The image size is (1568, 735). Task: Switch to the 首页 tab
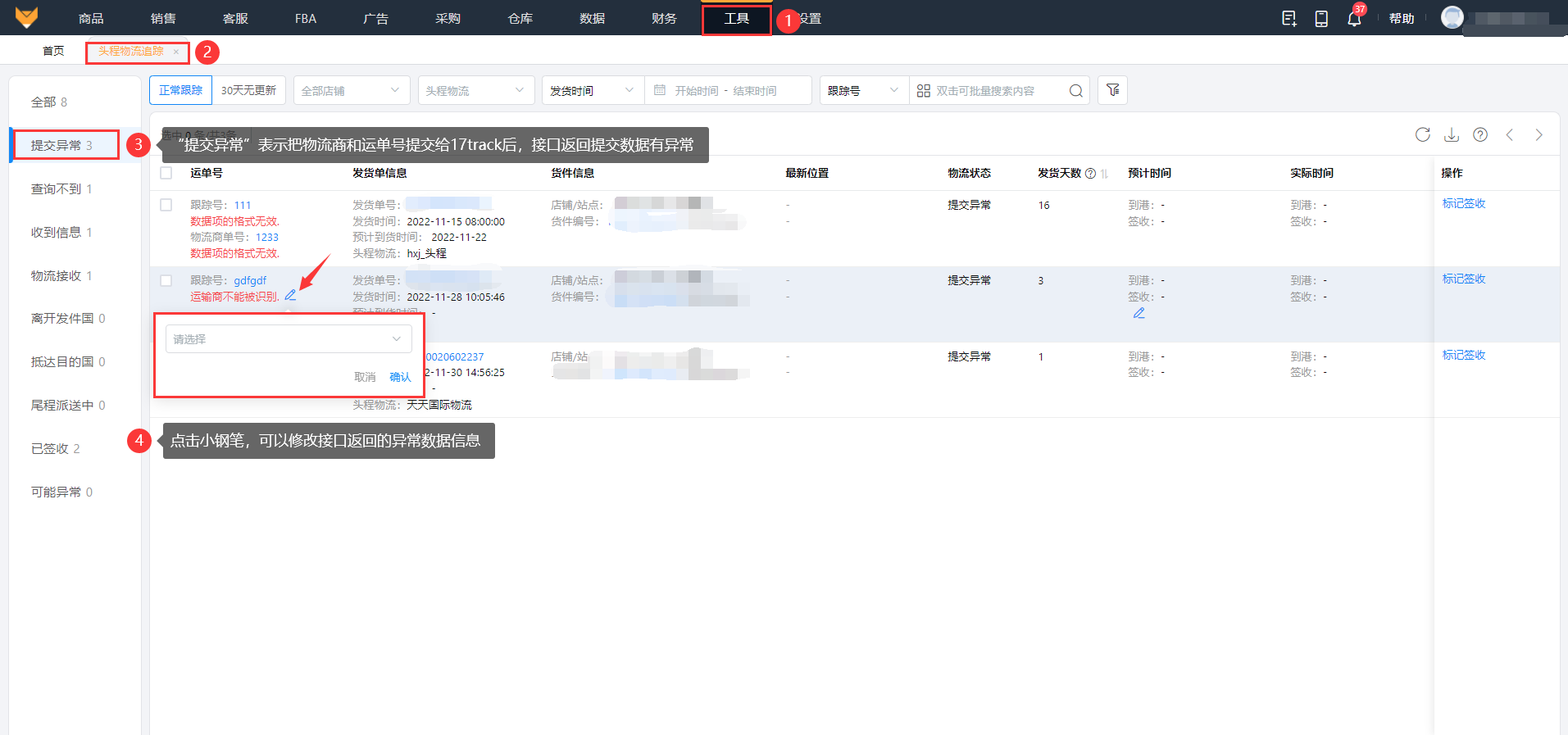[53, 51]
